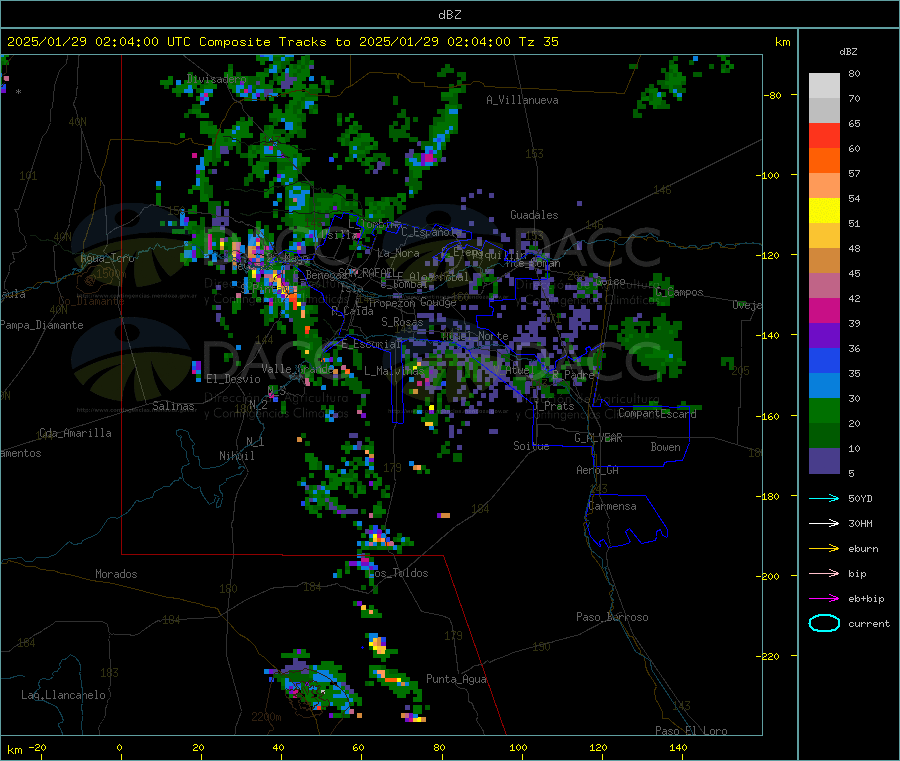Click the 'Paso_El_Loro' map label
Screen dimensions: 900x761
click(x=691, y=731)
